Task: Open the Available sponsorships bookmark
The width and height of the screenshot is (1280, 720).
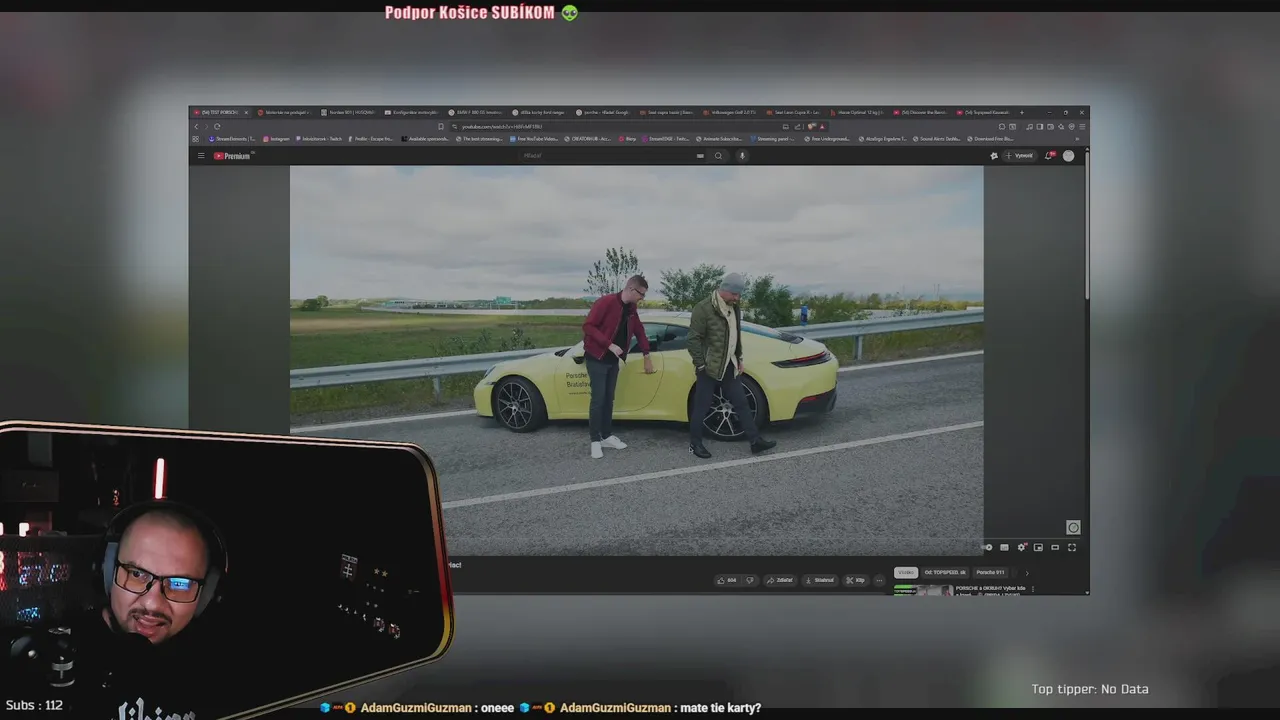Action: point(425,139)
